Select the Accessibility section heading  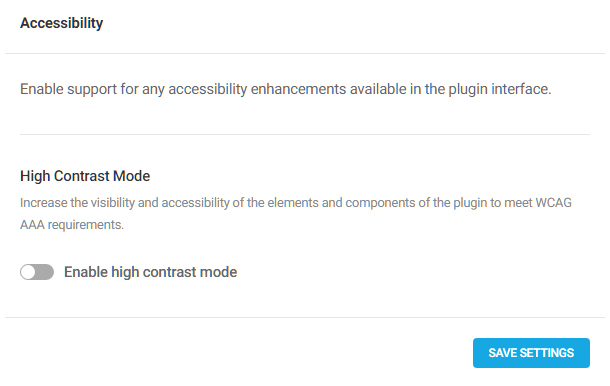coord(61,23)
